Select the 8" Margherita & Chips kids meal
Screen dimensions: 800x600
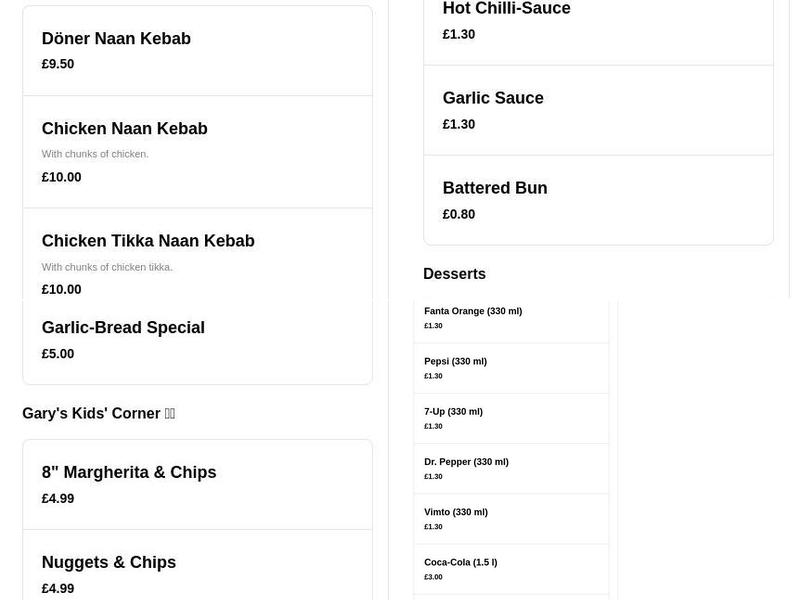tap(129, 472)
